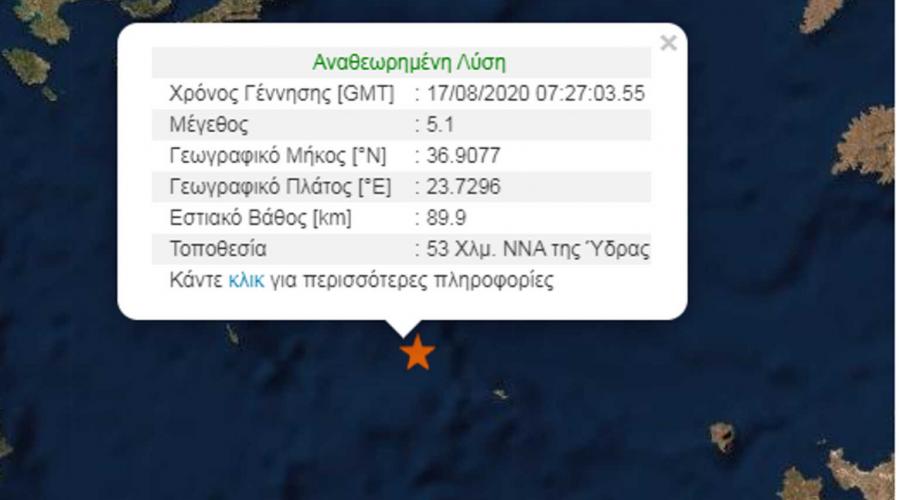
Task: Click the Χρόνος Γέννησης [GMT] label
Action: tap(281, 94)
